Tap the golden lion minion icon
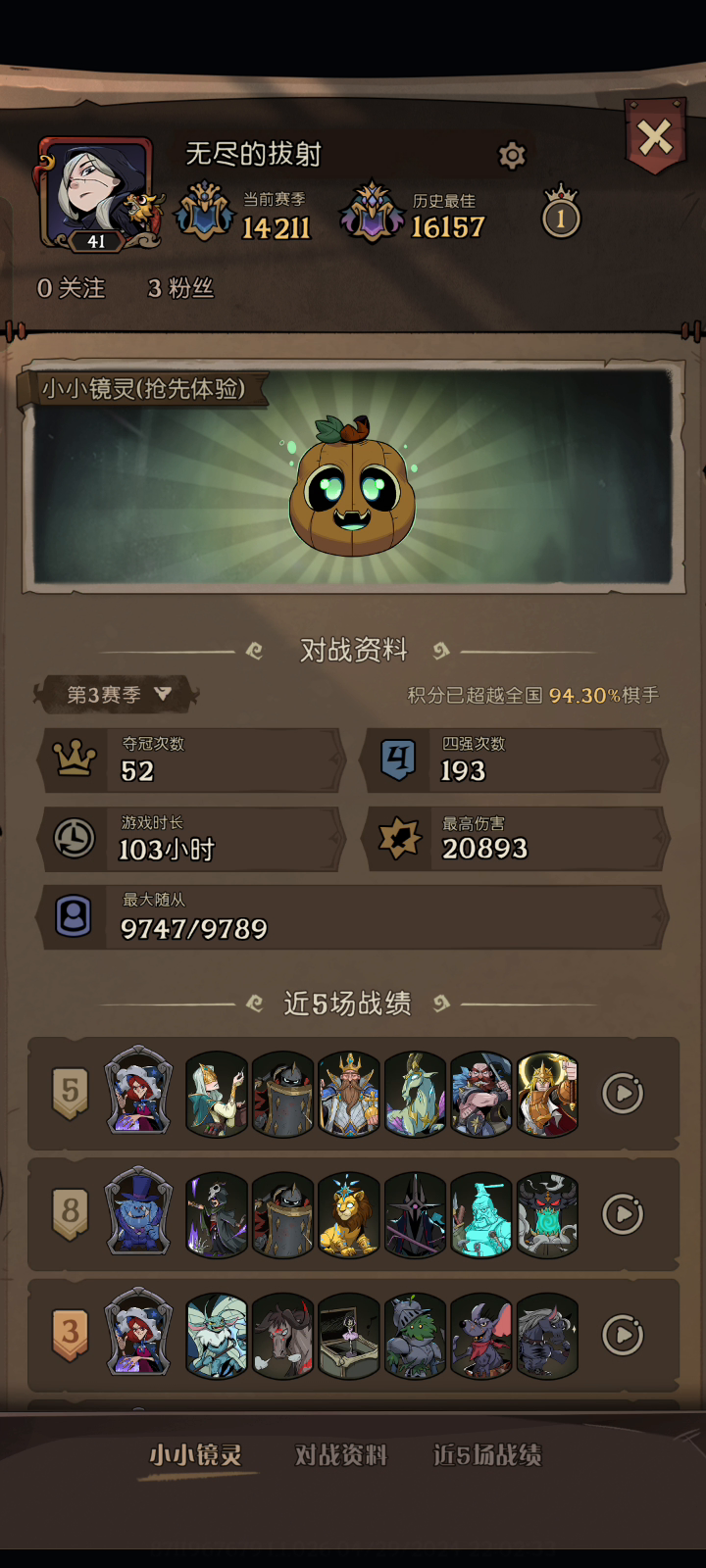Viewport: 706px width, 1568px height. tap(349, 1215)
